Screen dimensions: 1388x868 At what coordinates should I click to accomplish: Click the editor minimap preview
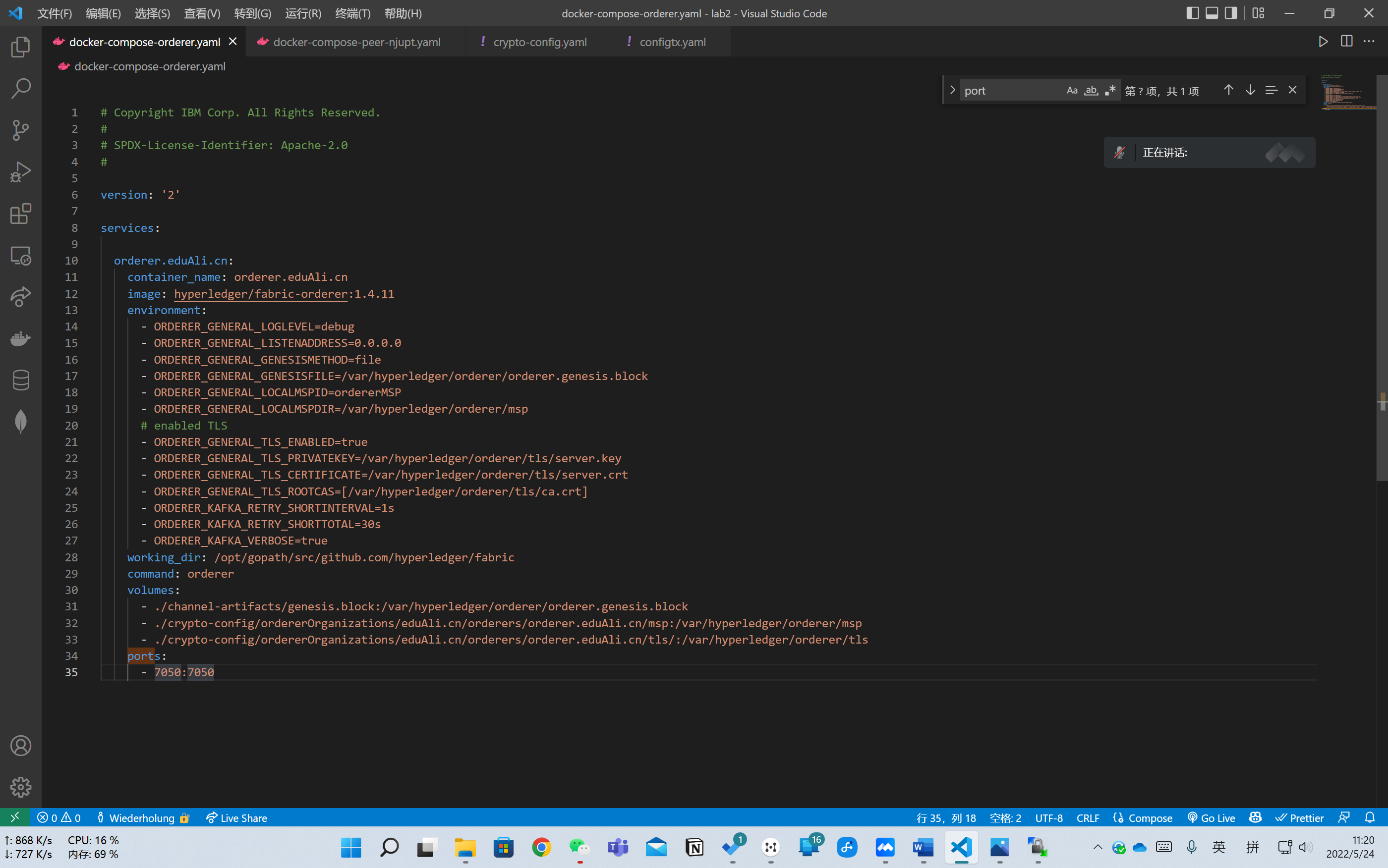[x=1347, y=92]
